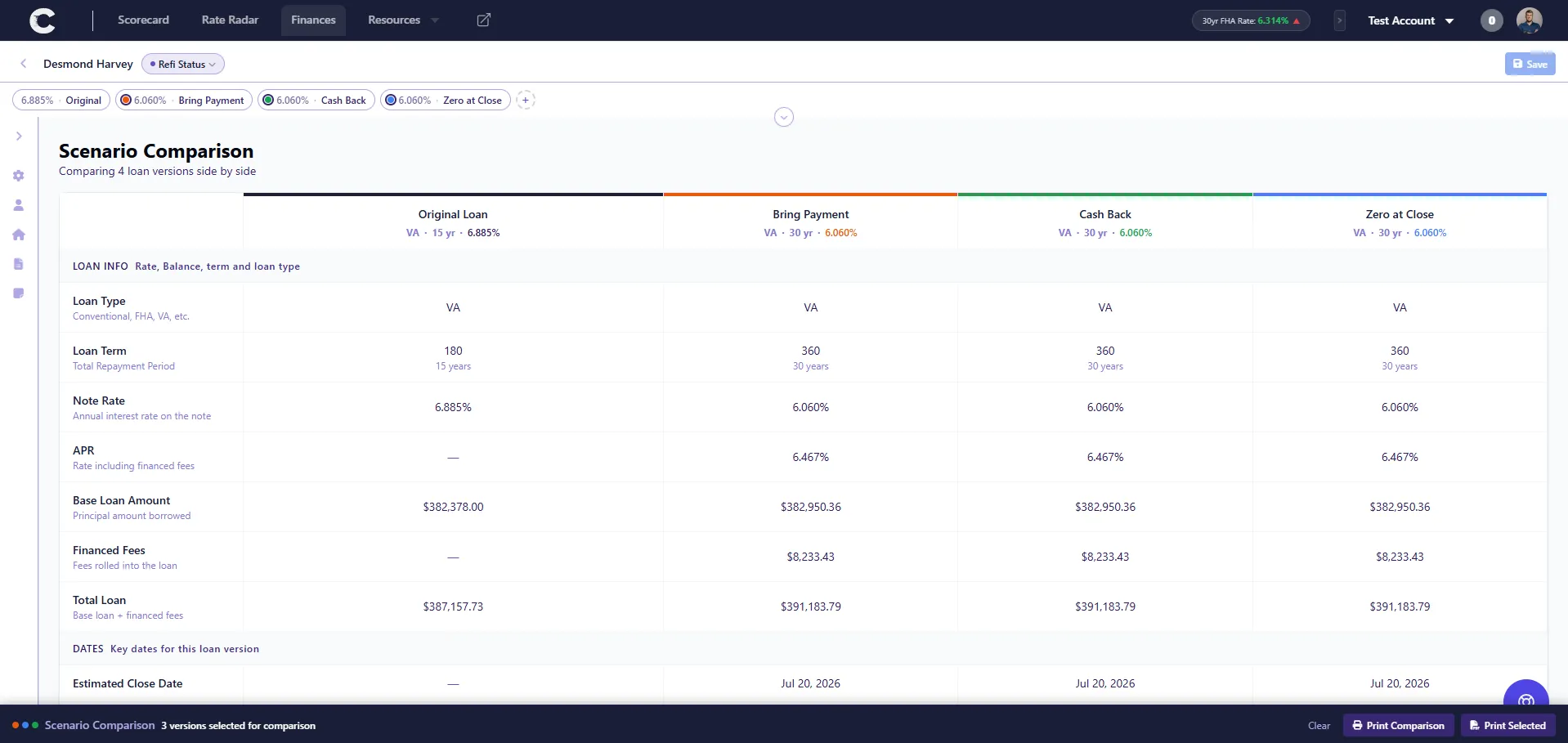Screen dimensions: 1568x743
Task: Select the Zero at Close version tab label
Action: tap(473, 100)
